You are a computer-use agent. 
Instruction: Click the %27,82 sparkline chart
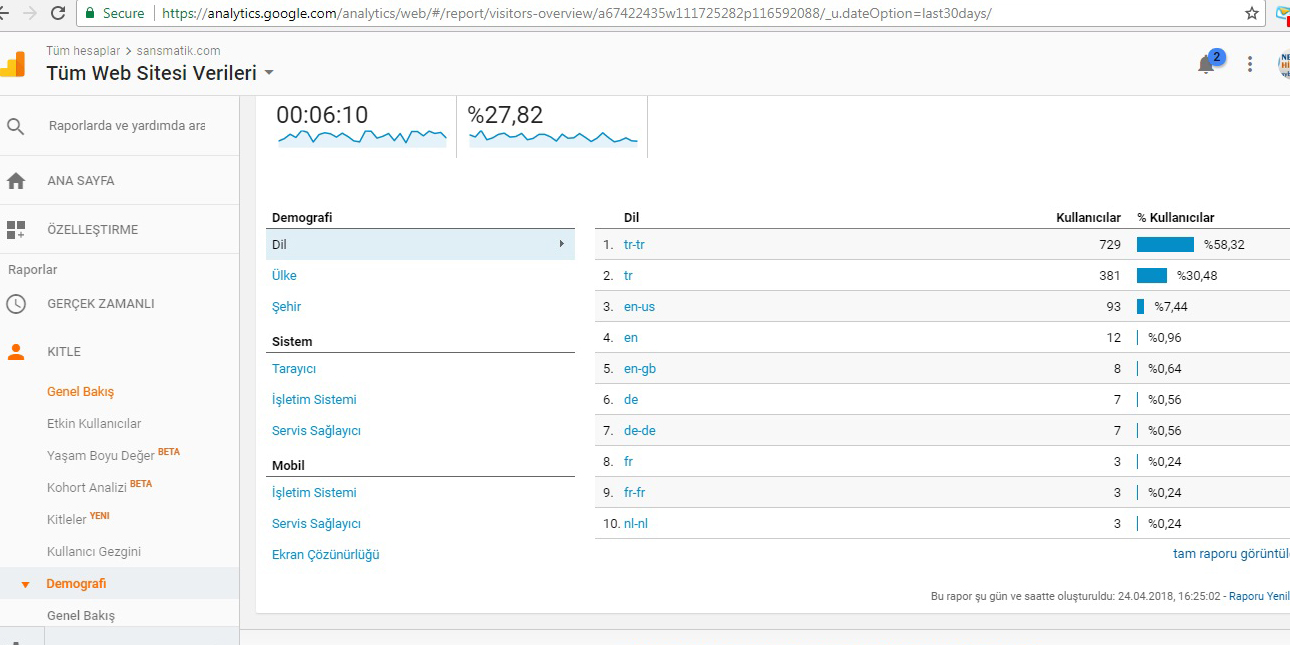tap(553, 137)
